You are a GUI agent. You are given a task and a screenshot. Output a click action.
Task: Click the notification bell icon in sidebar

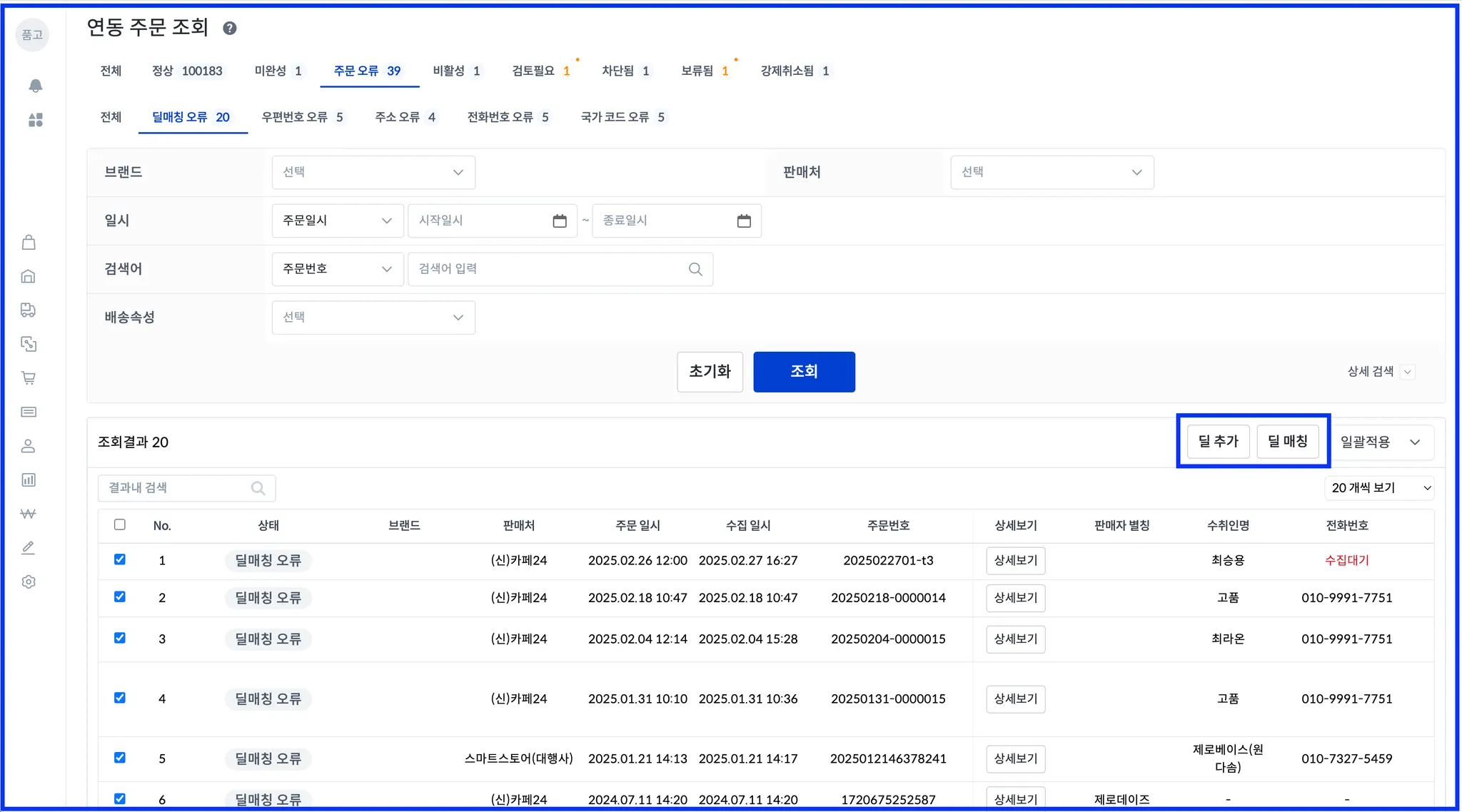35,86
